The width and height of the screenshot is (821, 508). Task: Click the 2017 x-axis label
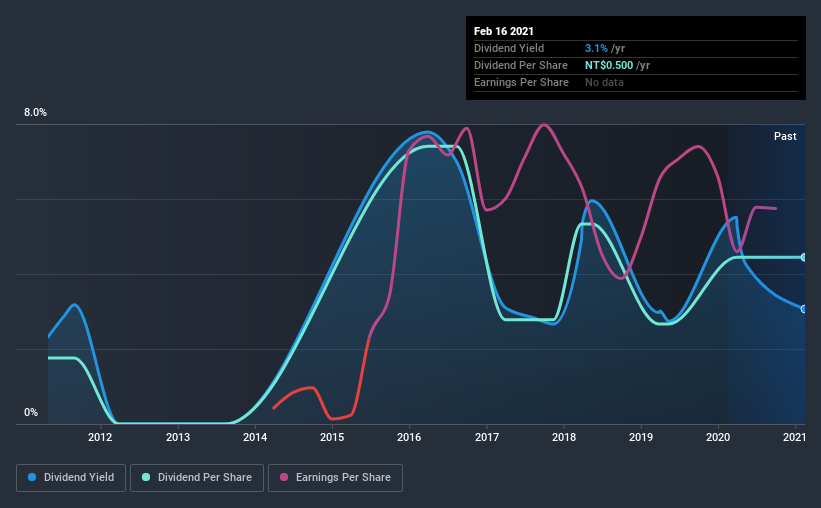tap(487, 437)
